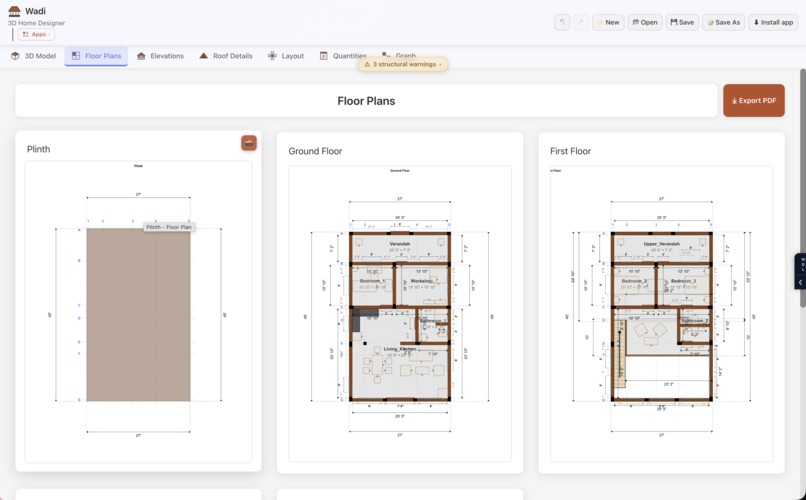Click the redo arrow button
The width and height of the screenshot is (806, 500).
(581, 22)
